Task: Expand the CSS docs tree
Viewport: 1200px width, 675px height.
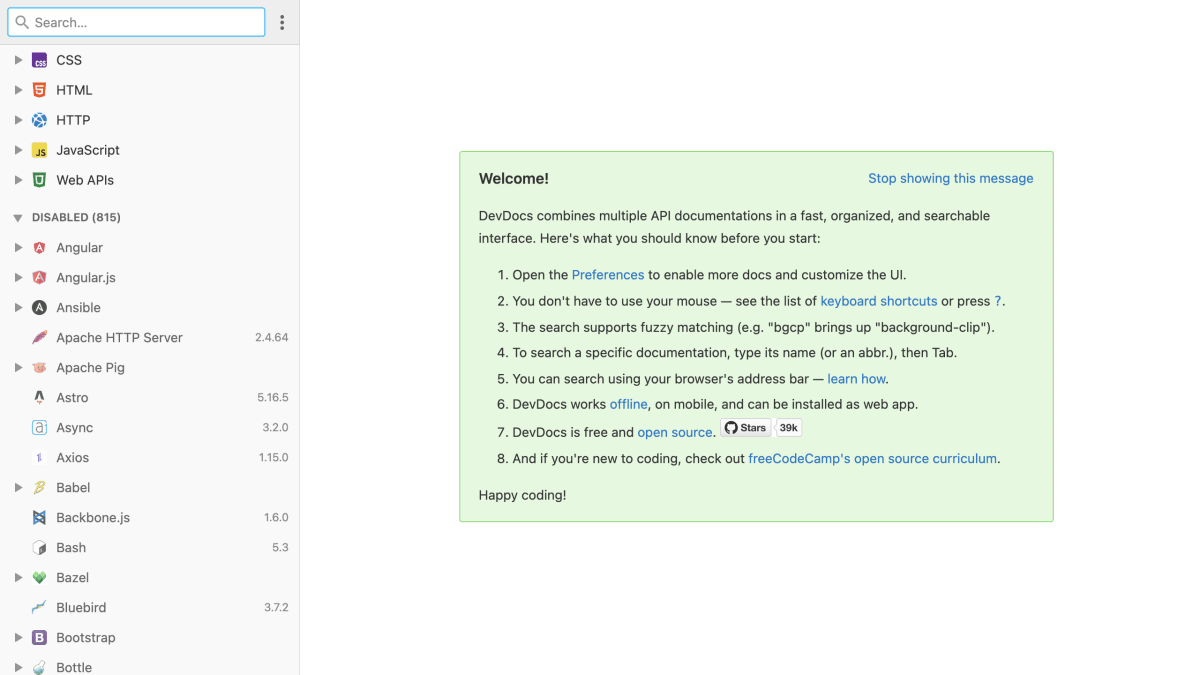Action: coord(18,60)
